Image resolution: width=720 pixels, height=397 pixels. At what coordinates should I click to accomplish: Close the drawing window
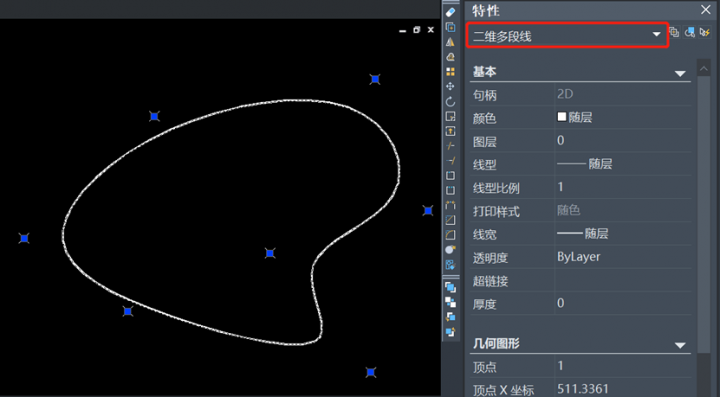pos(431,30)
